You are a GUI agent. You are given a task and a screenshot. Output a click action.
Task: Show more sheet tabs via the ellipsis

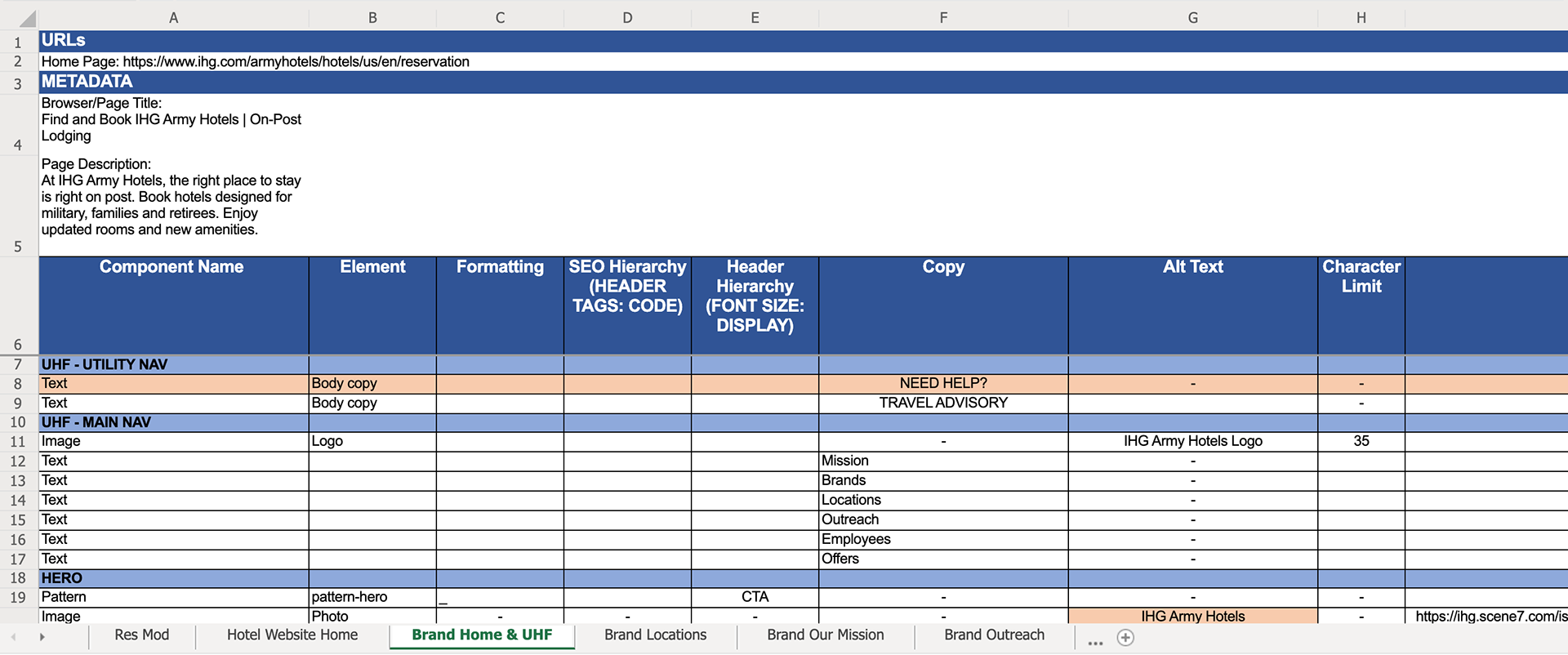coord(1095,642)
